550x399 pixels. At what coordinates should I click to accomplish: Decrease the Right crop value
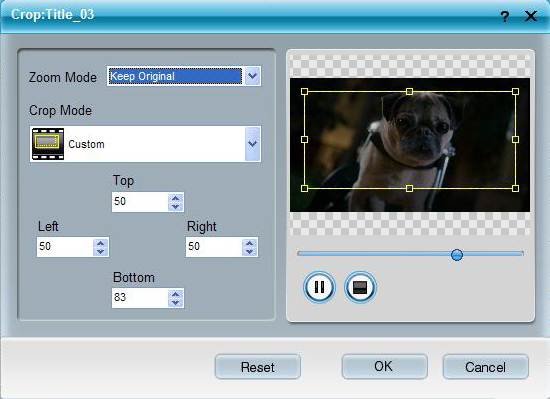(250, 251)
